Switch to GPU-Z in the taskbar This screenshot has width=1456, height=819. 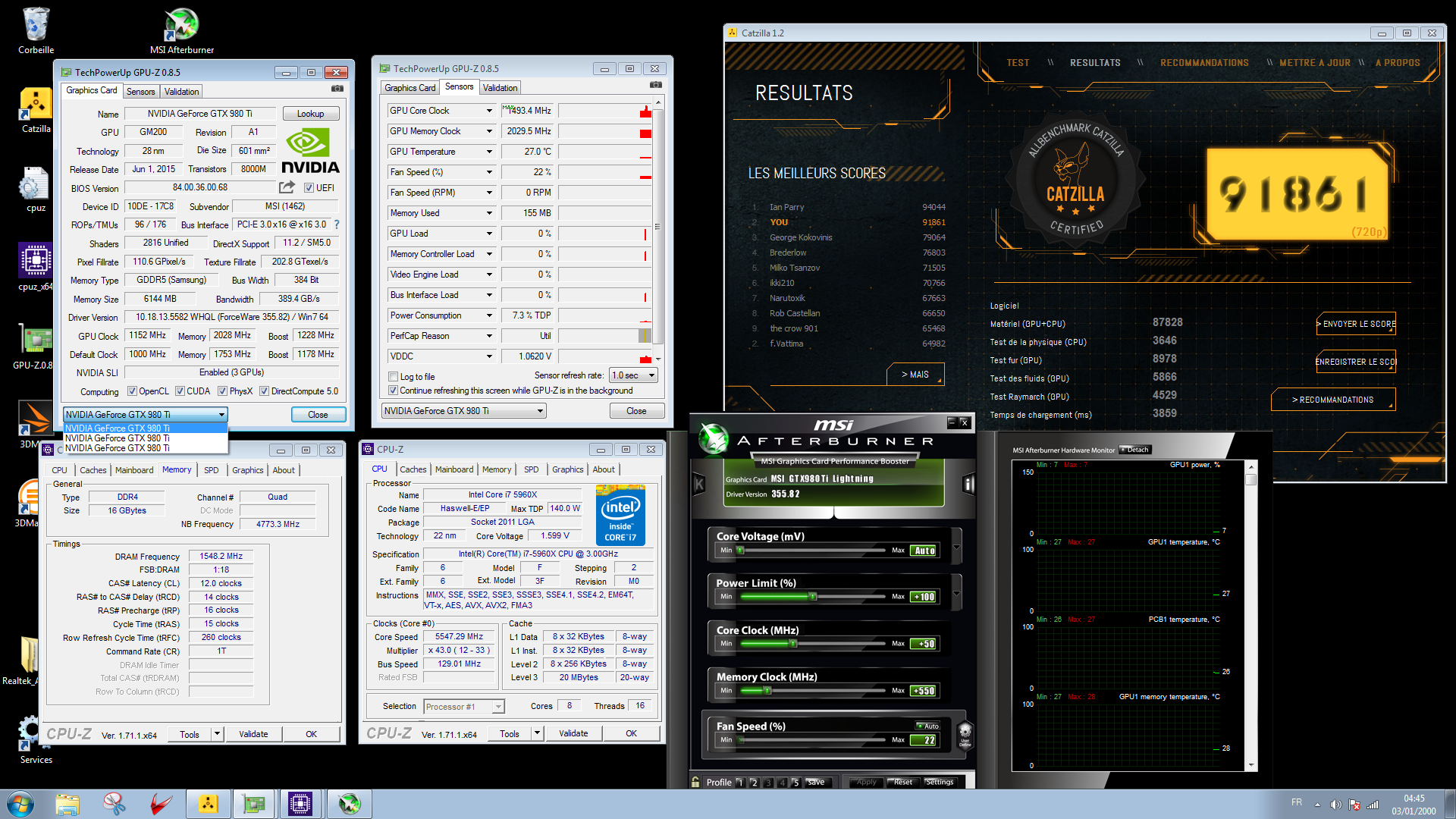254,804
